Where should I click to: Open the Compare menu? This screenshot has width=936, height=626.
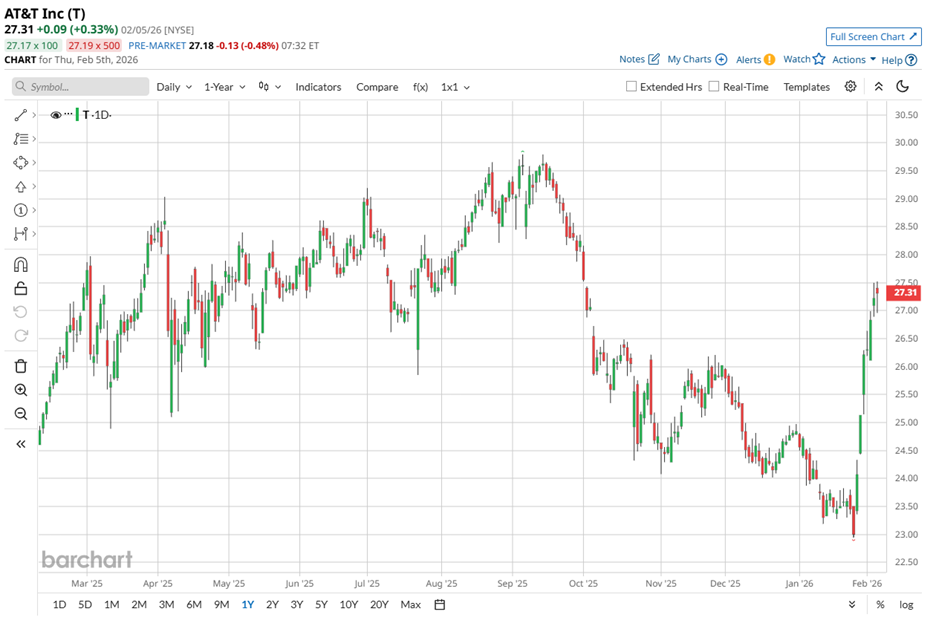point(377,87)
